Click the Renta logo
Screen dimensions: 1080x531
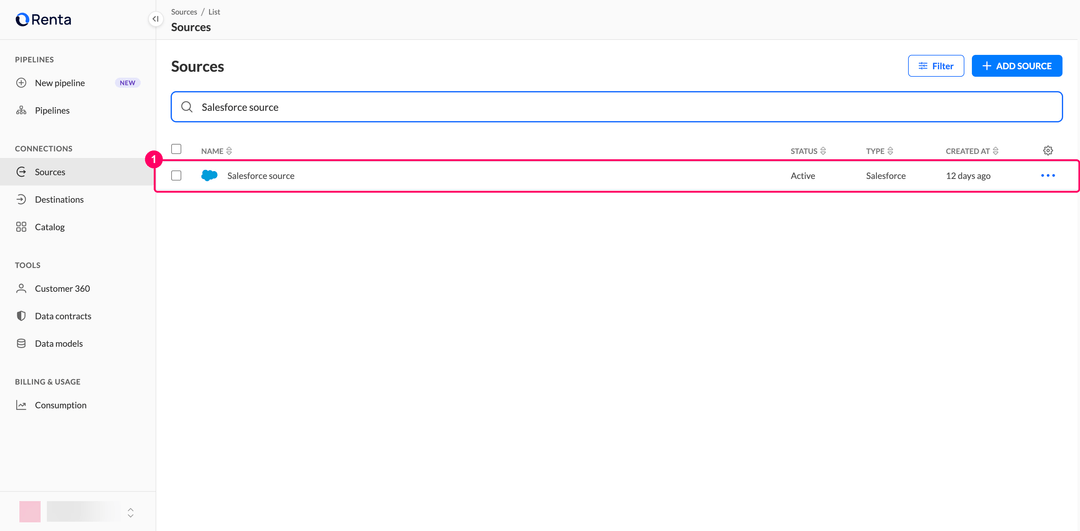[43, 19]
